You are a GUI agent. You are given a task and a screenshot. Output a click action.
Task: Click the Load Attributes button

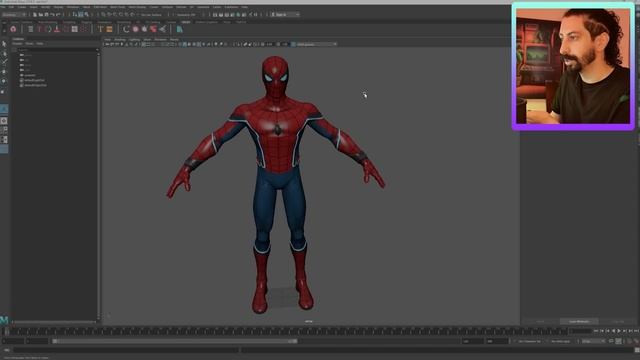point(579,322)
